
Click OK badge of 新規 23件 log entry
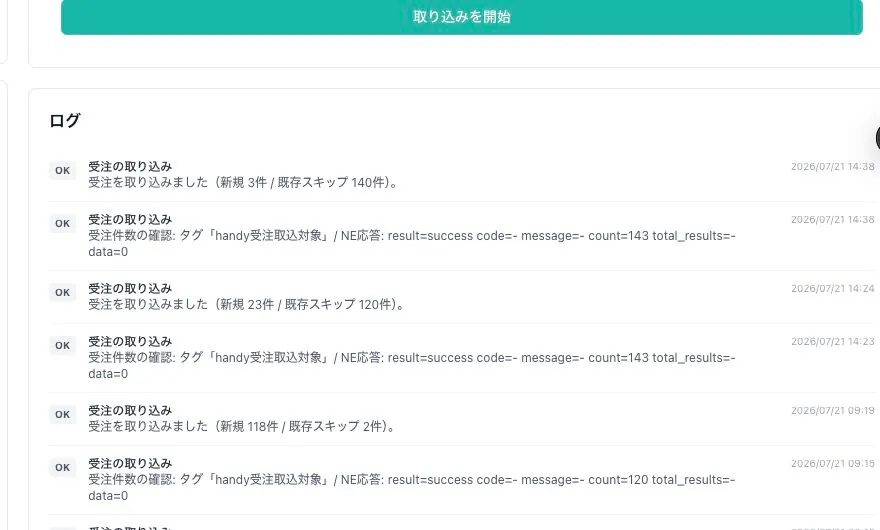click(62, 293)
